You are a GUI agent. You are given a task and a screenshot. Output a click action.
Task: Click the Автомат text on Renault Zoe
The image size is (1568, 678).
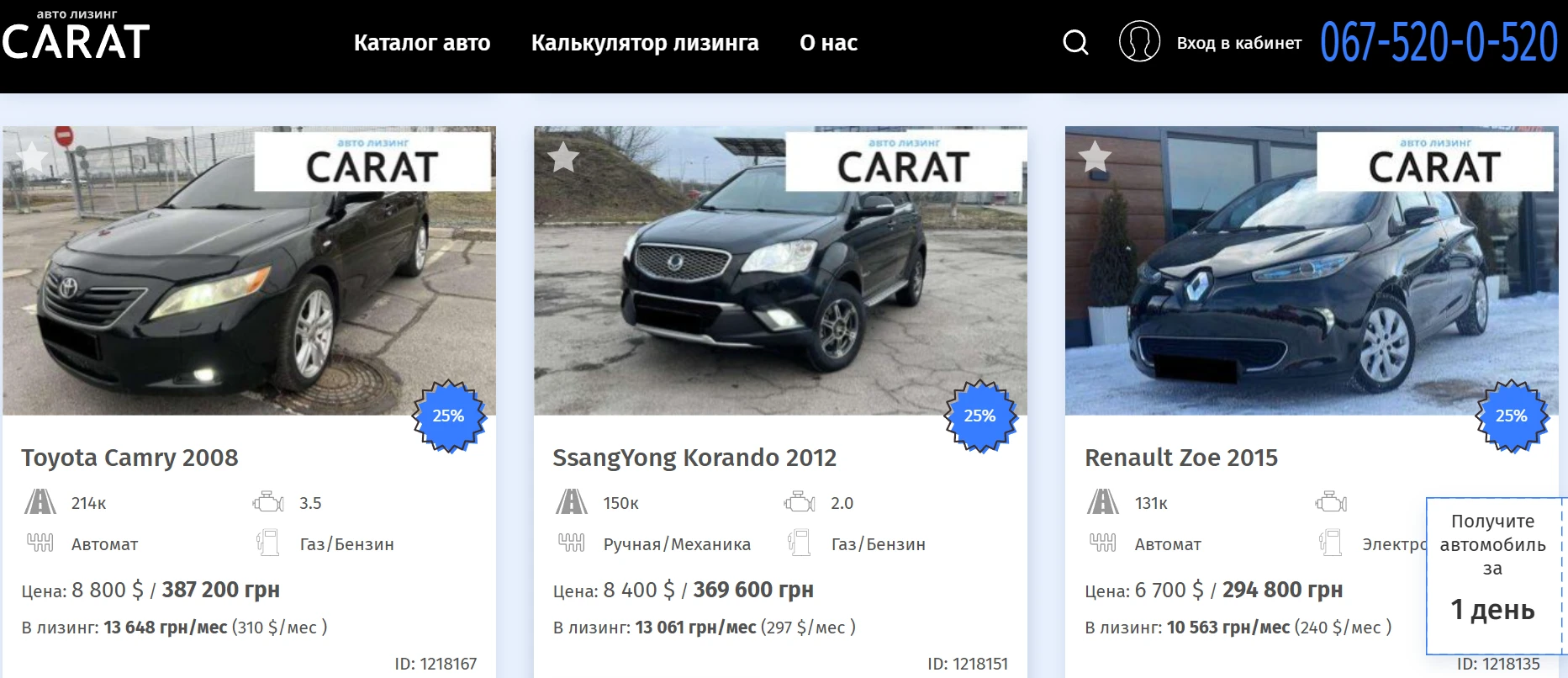tap(1168, 544)
